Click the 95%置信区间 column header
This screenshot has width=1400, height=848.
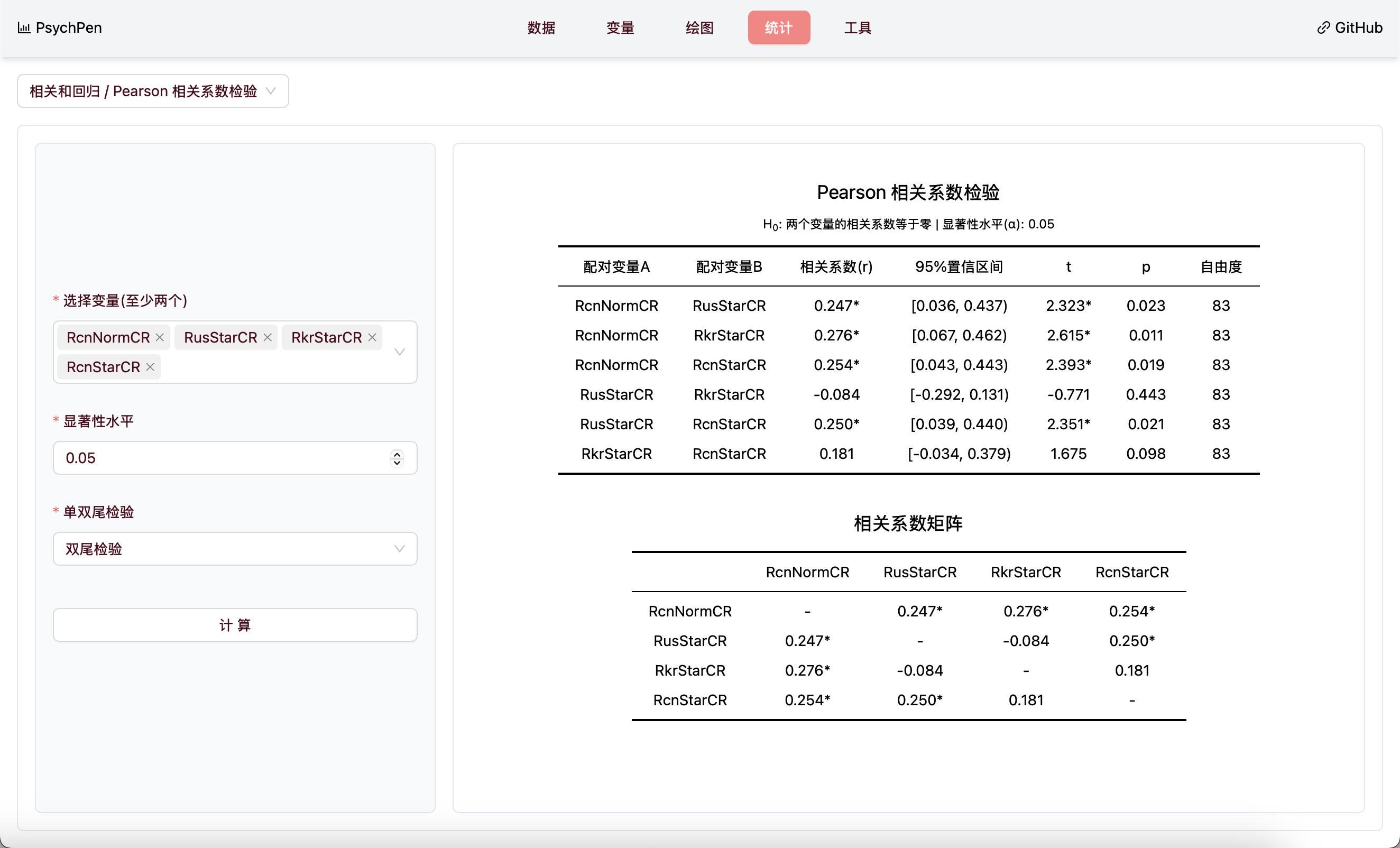click(x=959, y=266)
